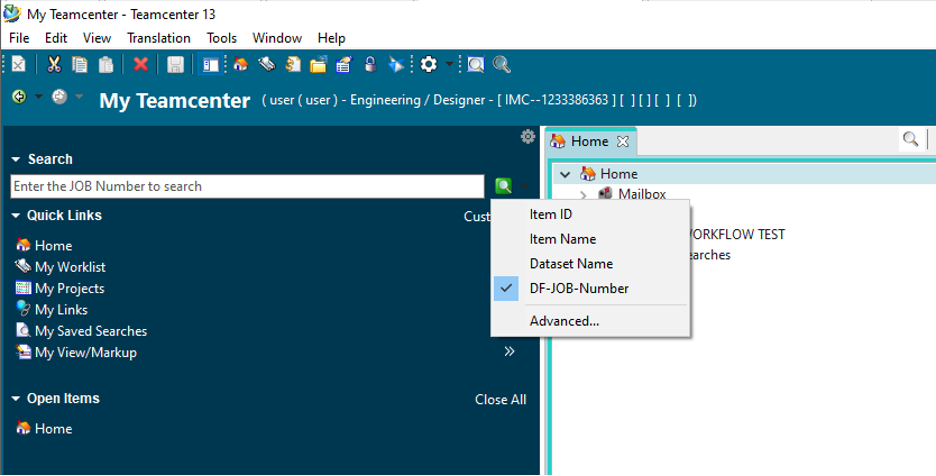Collapse the Search section
Screen dimensions: 936x476
pyautogui.click(x=16, y=159)
